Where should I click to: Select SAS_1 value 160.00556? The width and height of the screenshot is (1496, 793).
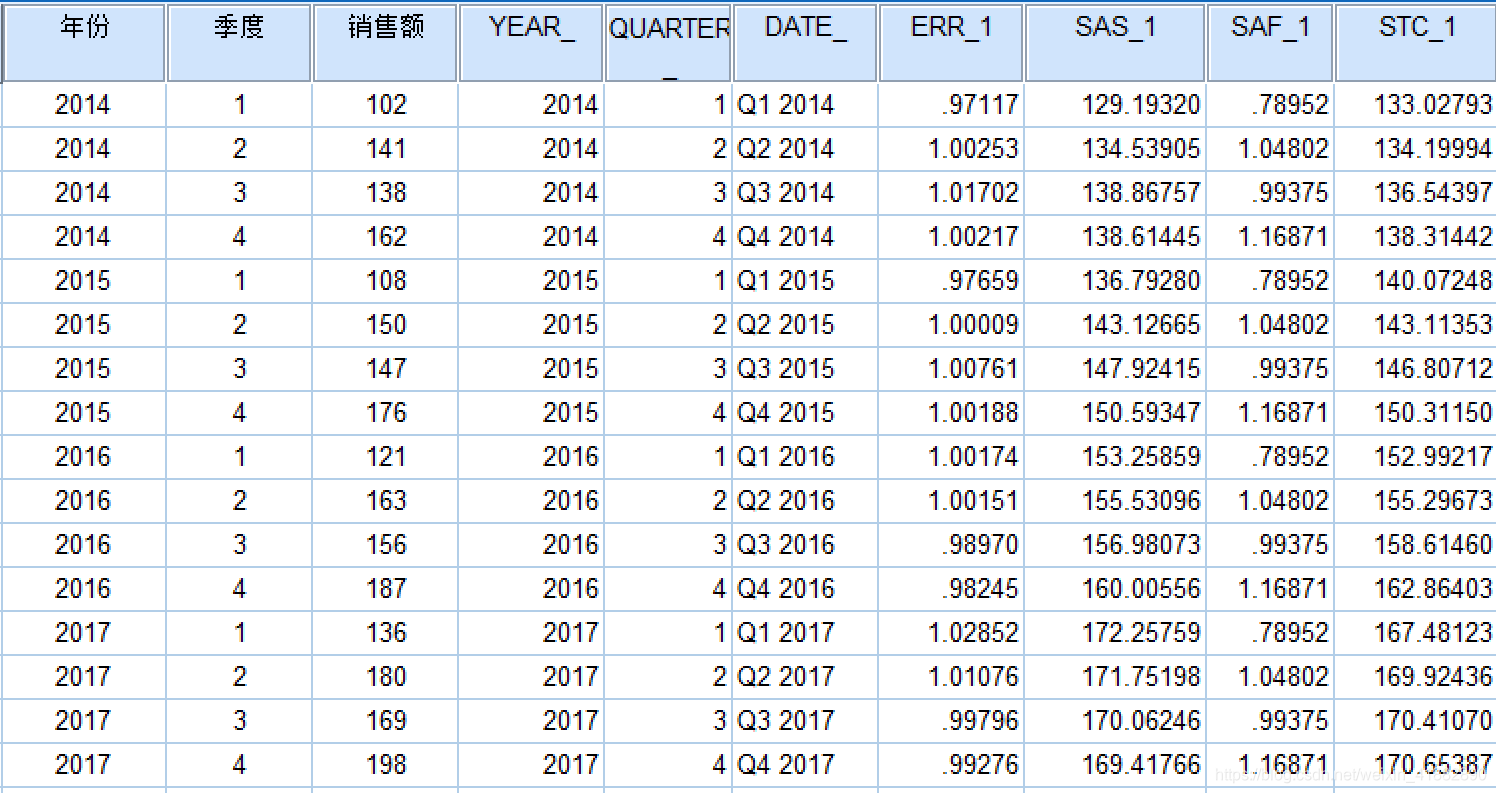click(x=1115, y=589)
